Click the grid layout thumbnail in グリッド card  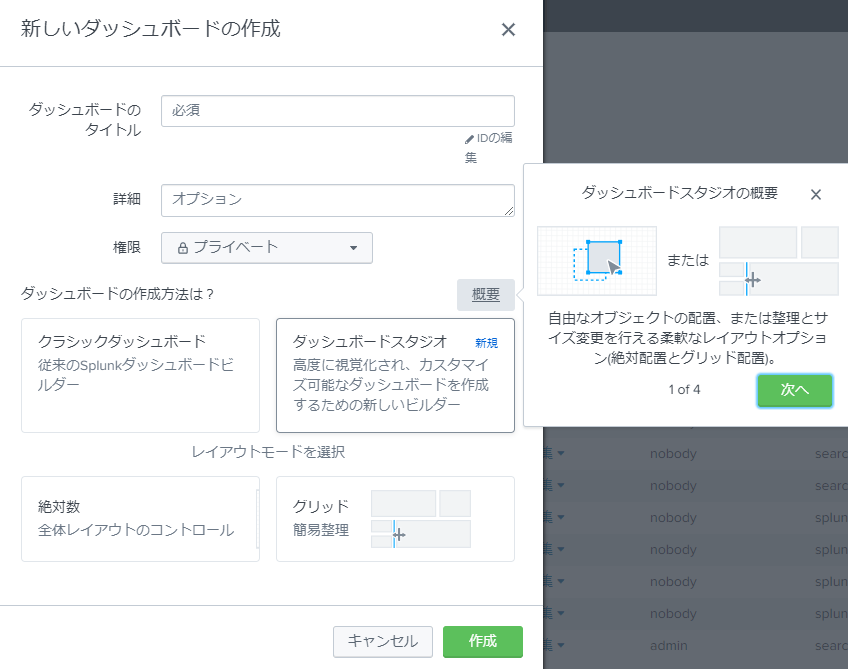(x=421, y=519)
